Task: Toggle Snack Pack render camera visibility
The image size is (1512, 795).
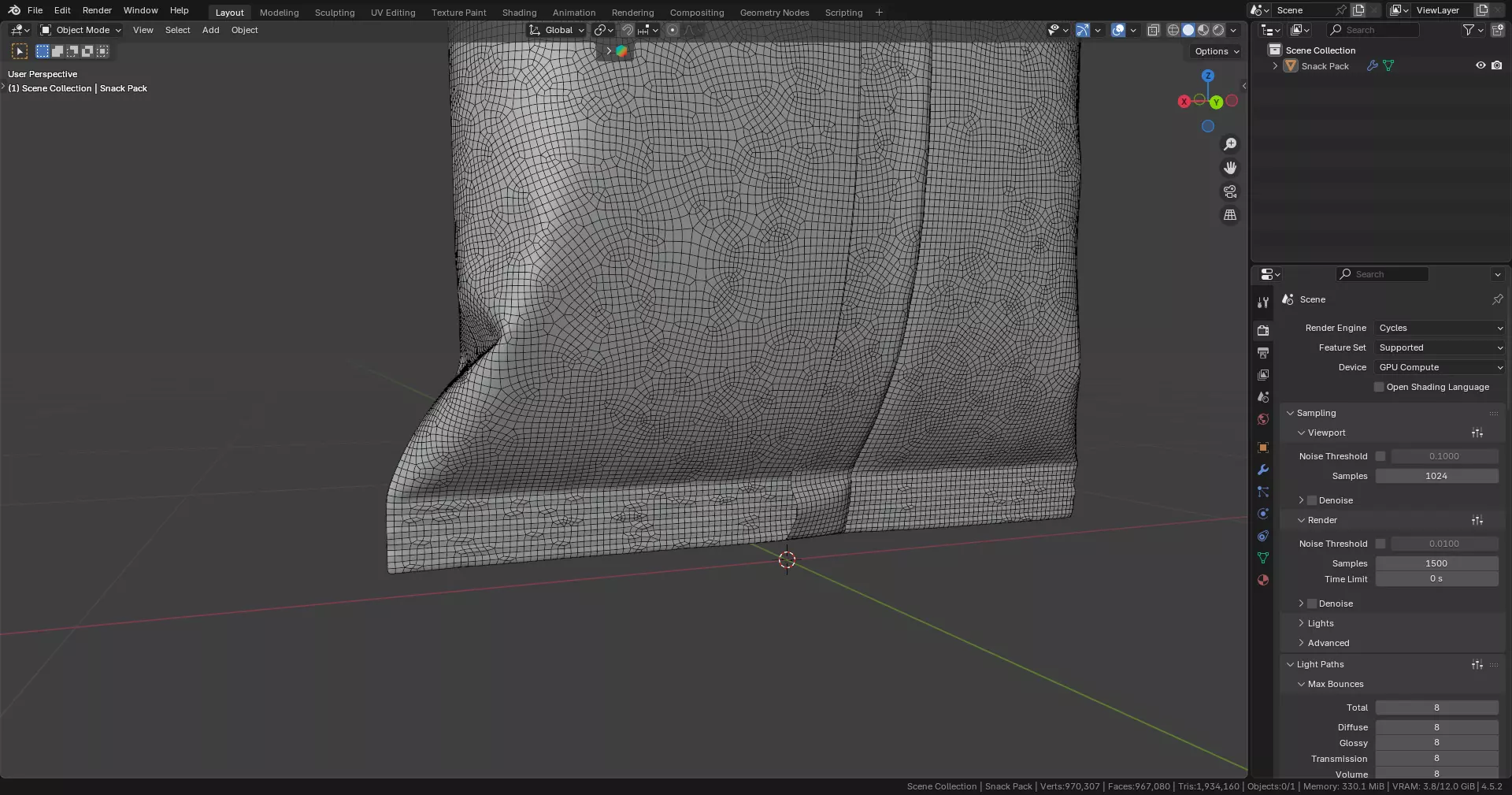Action: pos(1496,65)
